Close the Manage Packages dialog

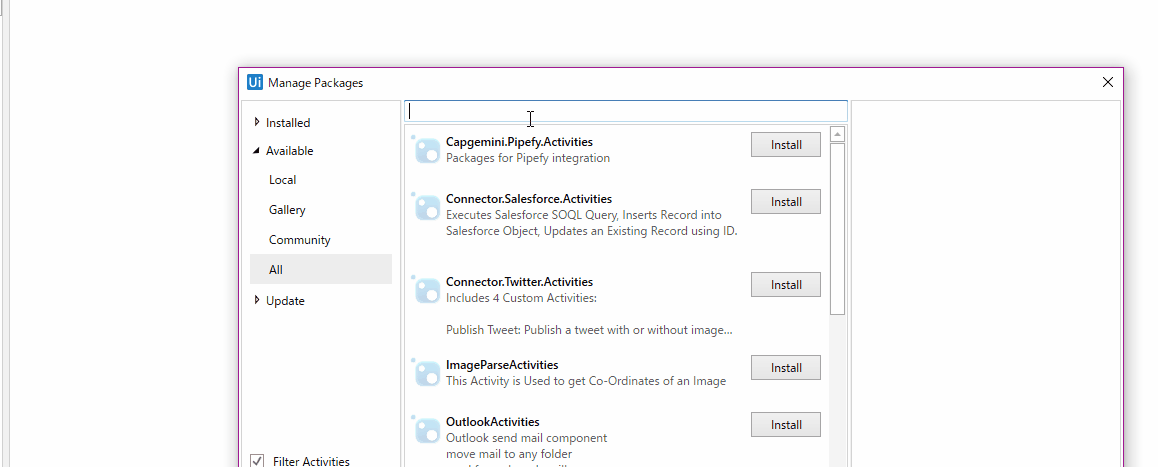[x=1107, y=82]
